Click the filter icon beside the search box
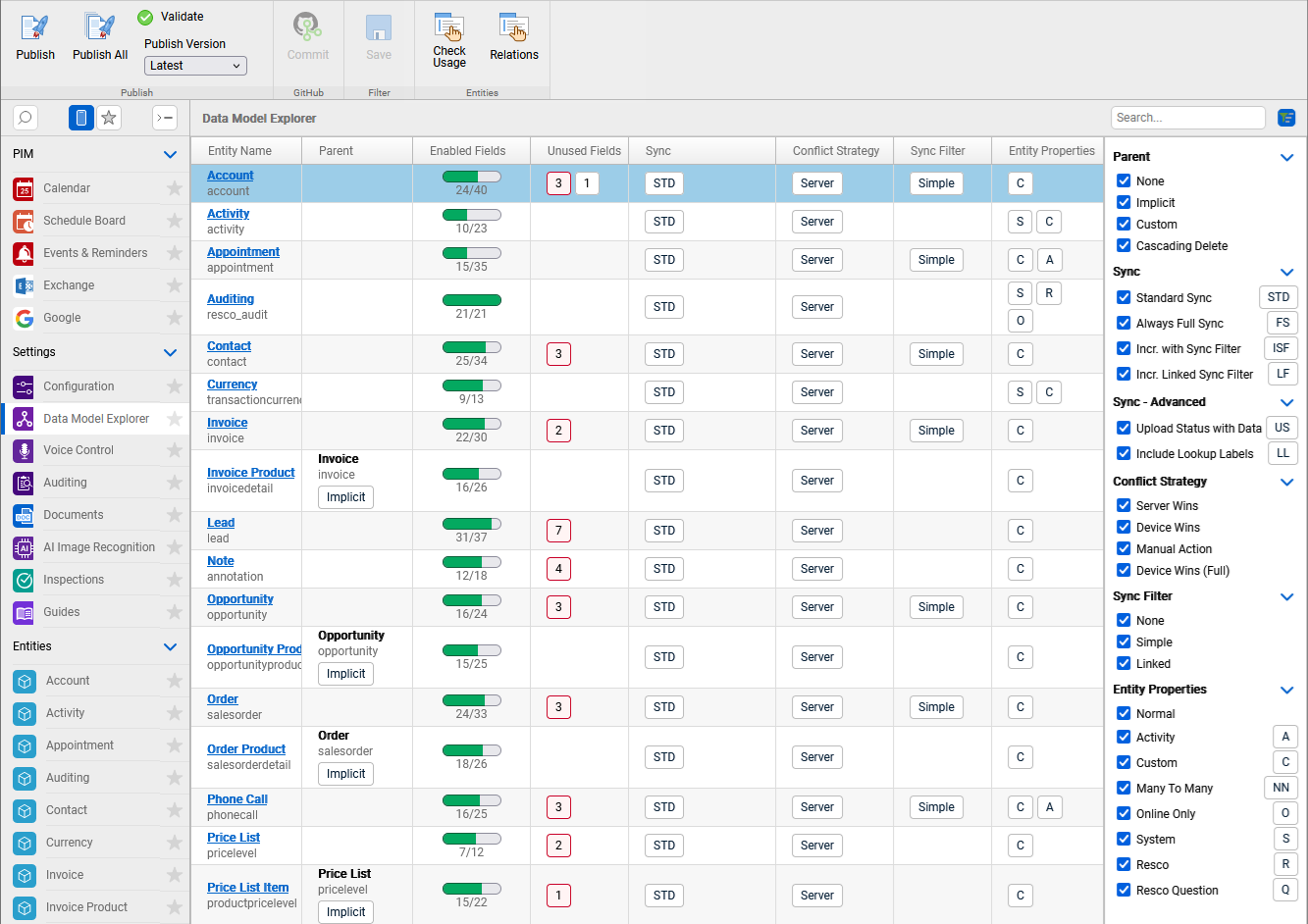Viewport: 1308px width, 924px height. coord(1286,118)
